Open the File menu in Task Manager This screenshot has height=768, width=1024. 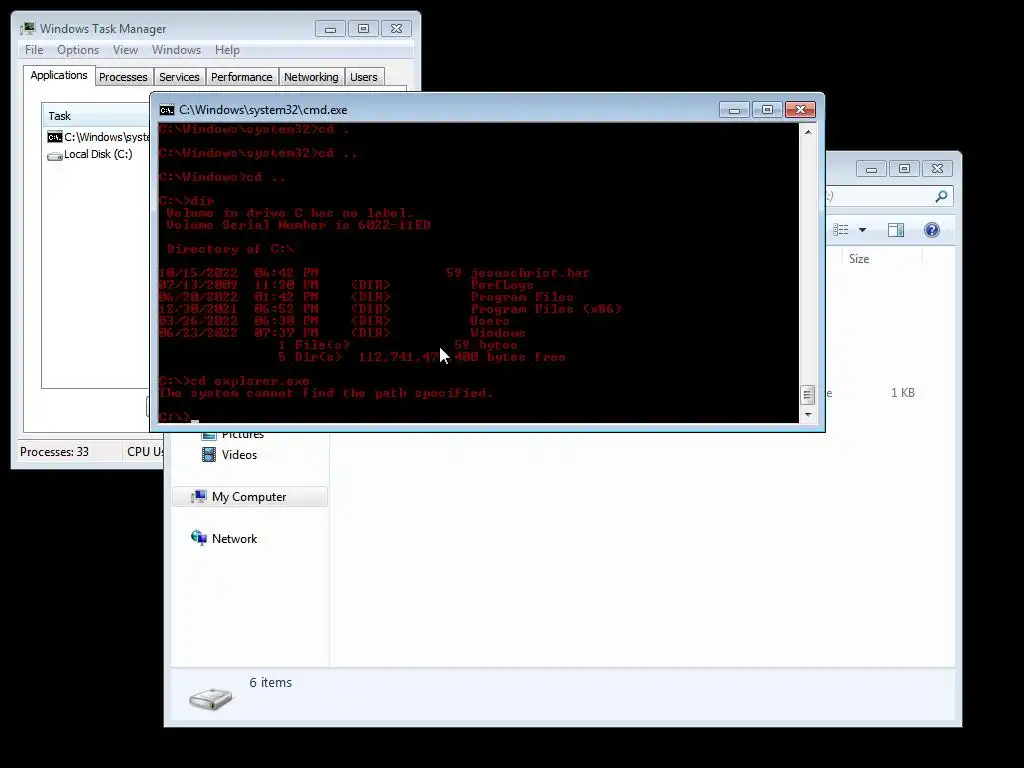pyautogui.click(x=34, y=50)
